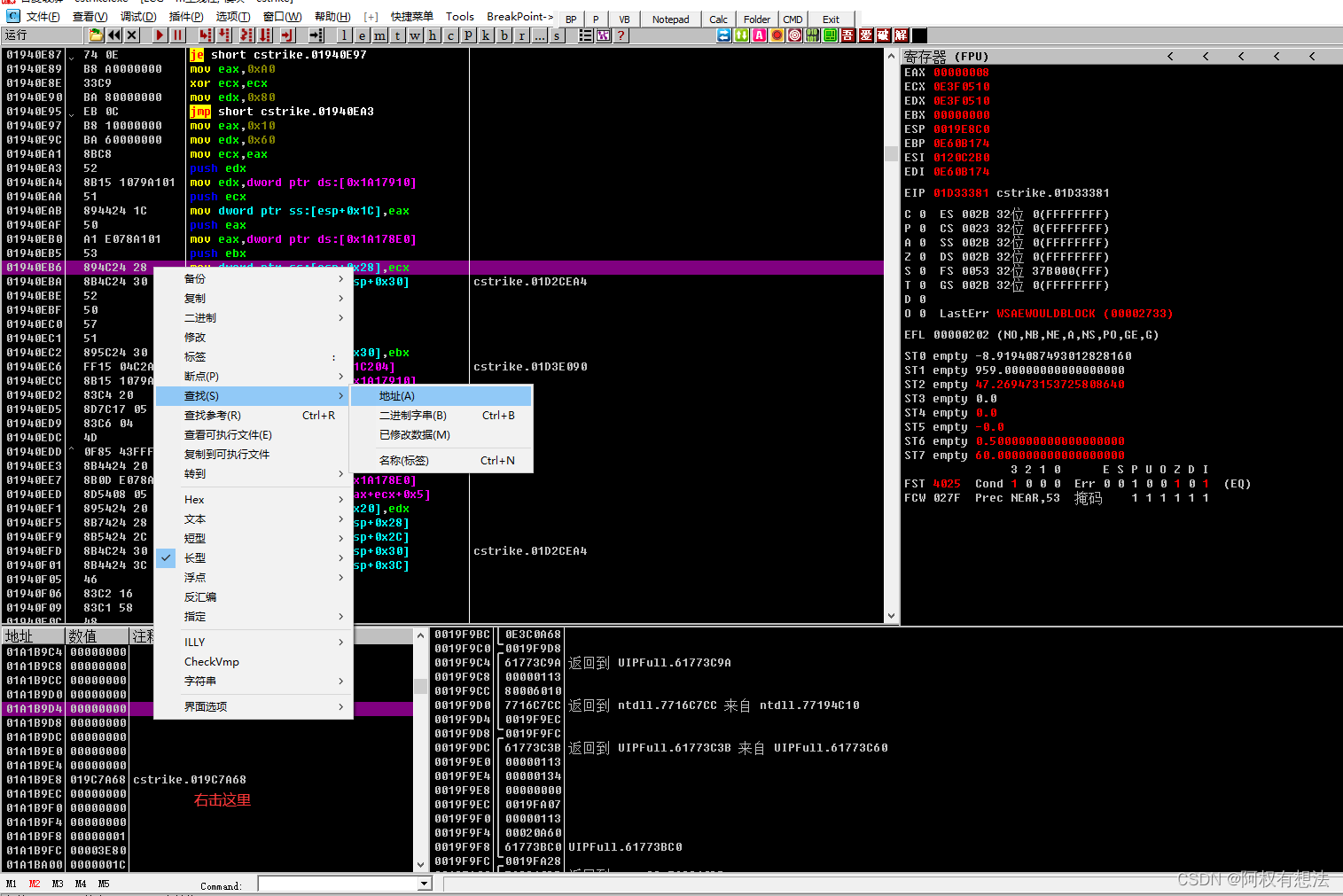Expand the 备份 submenu arrow
This screenshot has width=1343, height=896.
(x=340, y=278)
